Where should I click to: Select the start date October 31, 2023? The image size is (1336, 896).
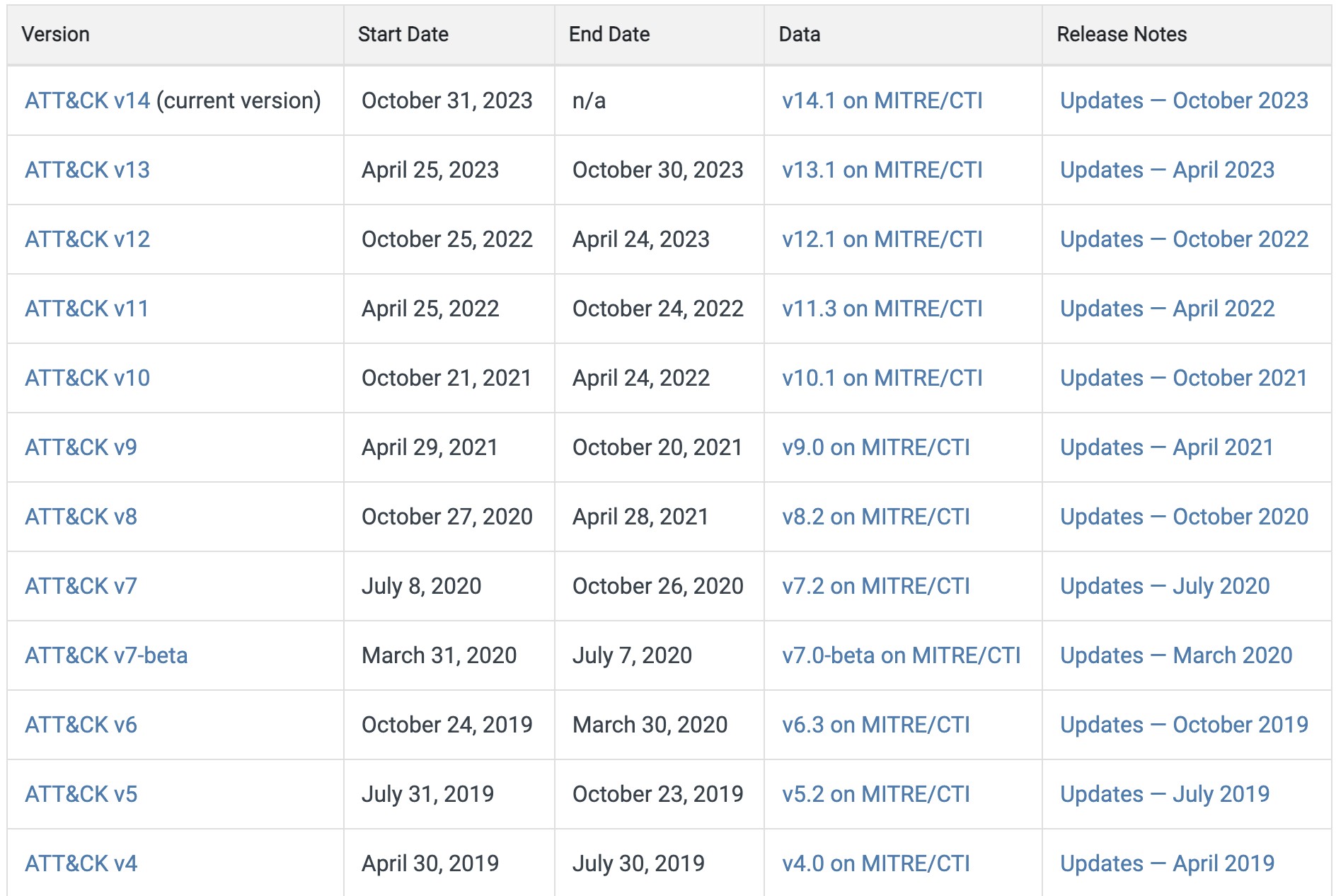(x=447, y=100)
